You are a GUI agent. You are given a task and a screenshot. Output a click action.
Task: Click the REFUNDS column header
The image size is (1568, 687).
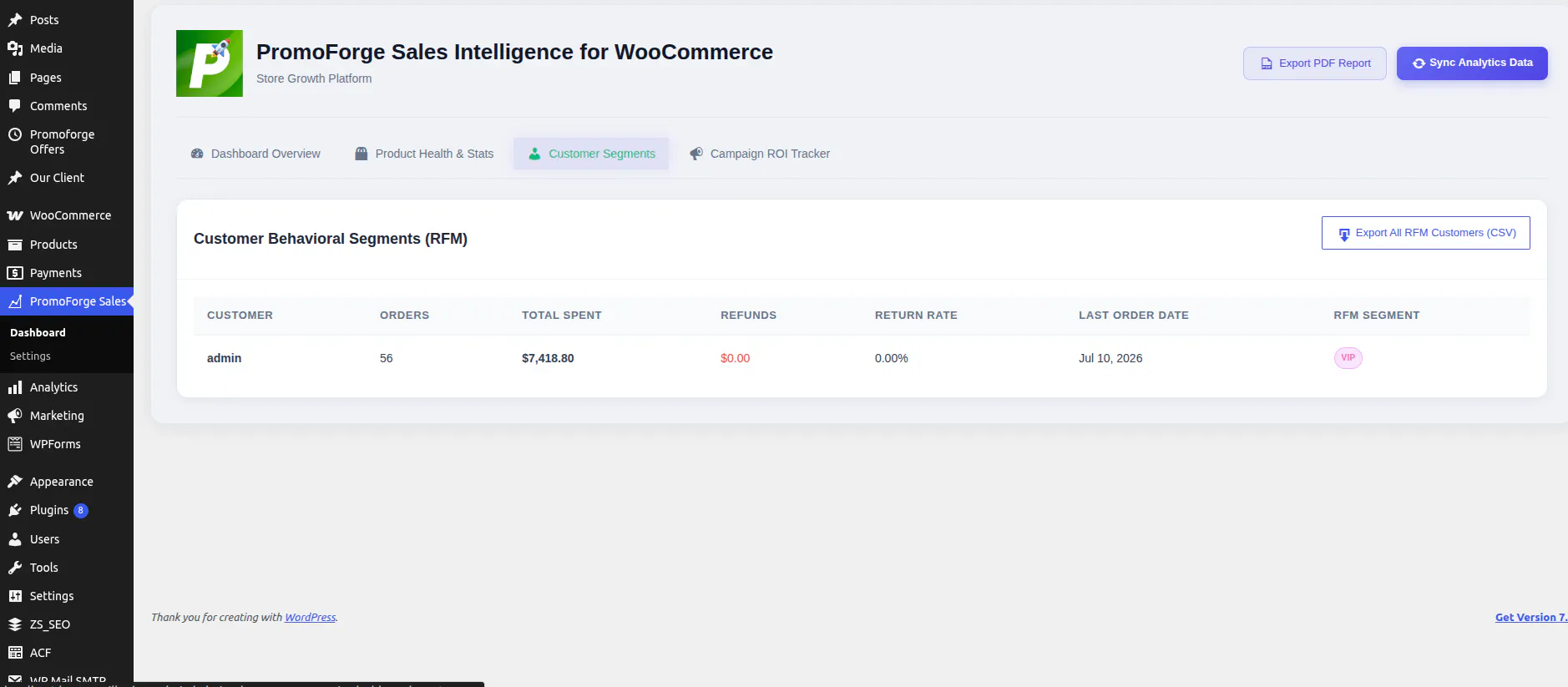coord(748,316)
